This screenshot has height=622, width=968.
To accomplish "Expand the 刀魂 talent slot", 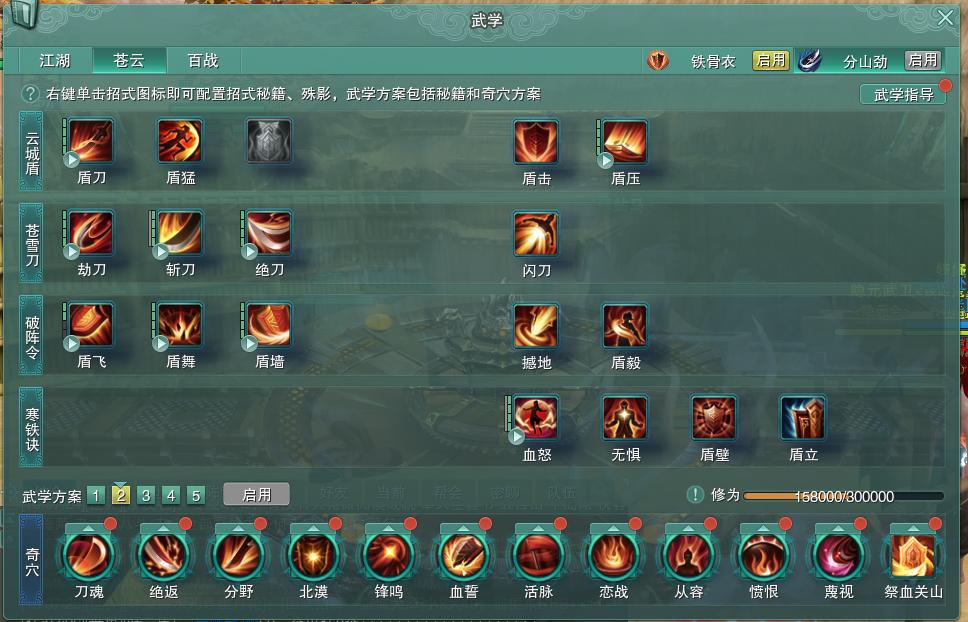I will pyautogui.click(x=88, y=528).
